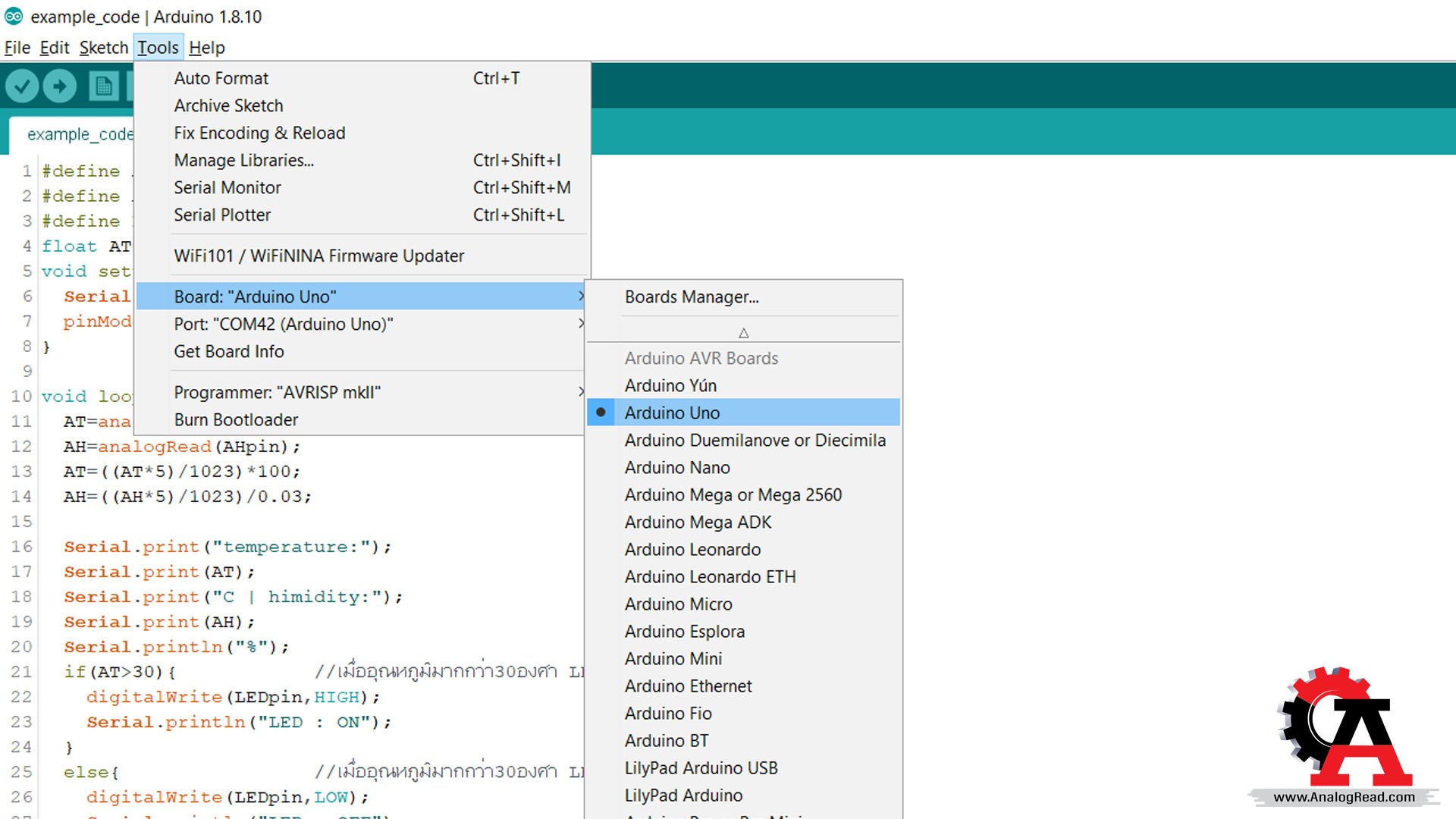1456x819 pixels.
Task: Click code line AH=((AH*5)/1023)/0.03;
Action: tap(187, 497)
